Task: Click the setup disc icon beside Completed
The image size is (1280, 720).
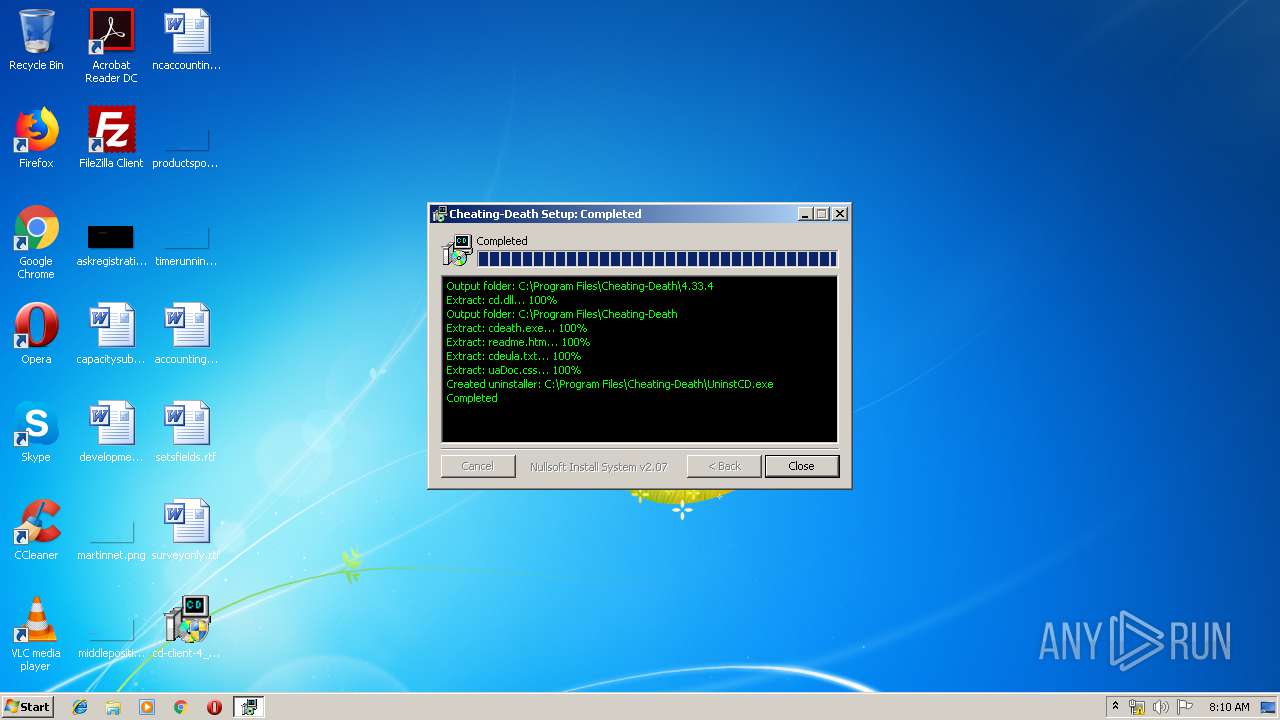Action: [x=457, y=250]
